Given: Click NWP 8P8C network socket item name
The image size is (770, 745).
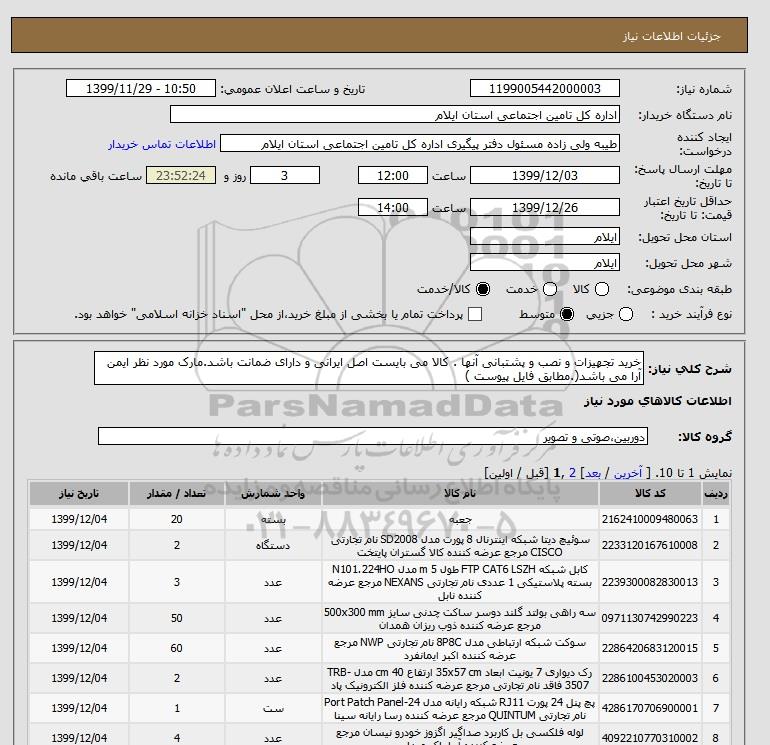Looking at the screenshot, I should 460,649.
